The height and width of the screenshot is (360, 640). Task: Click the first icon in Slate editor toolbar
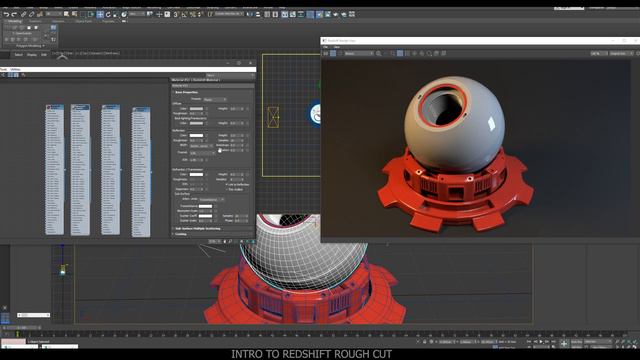point(3,75)
